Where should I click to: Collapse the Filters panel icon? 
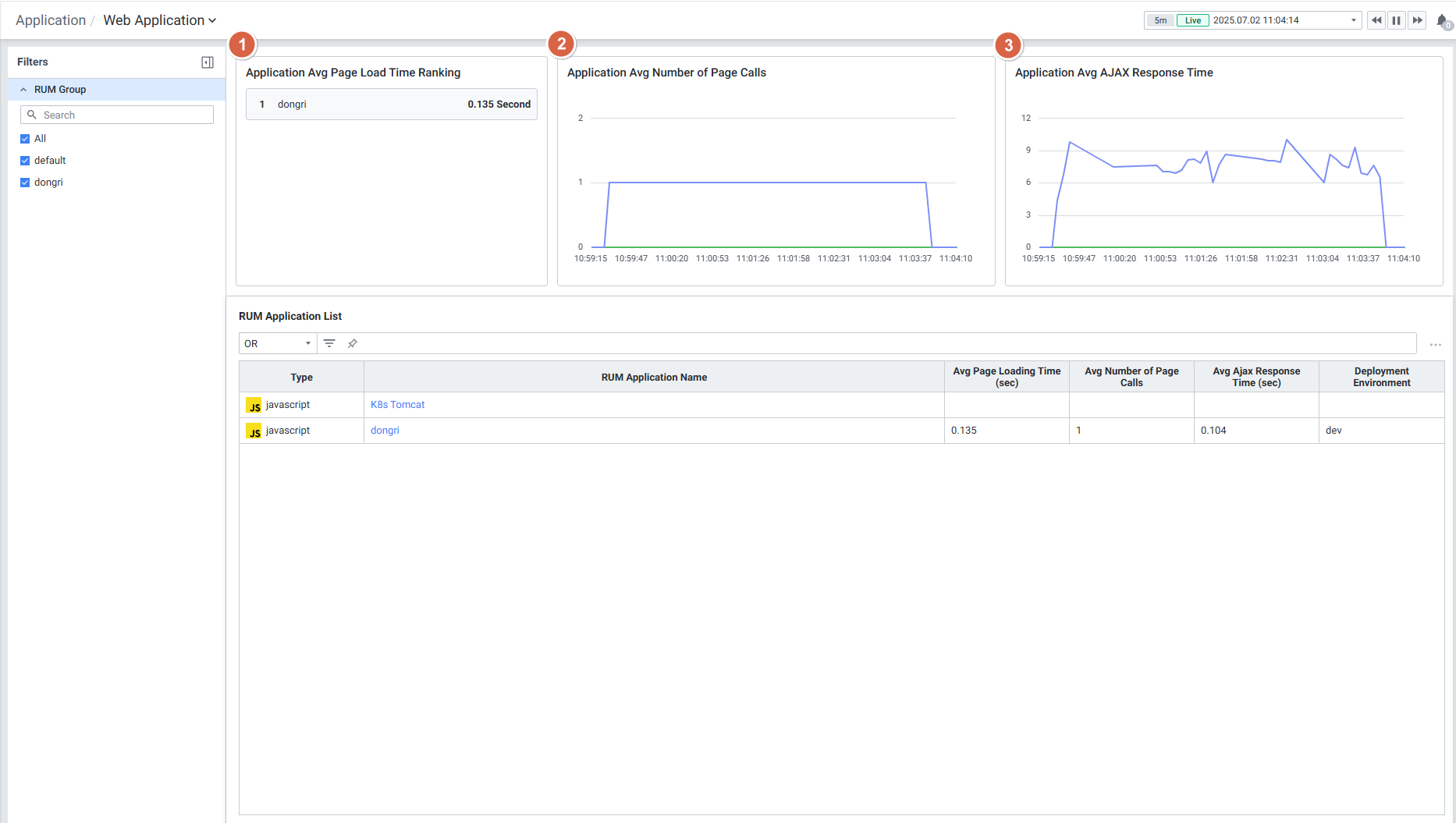[208, 62]
